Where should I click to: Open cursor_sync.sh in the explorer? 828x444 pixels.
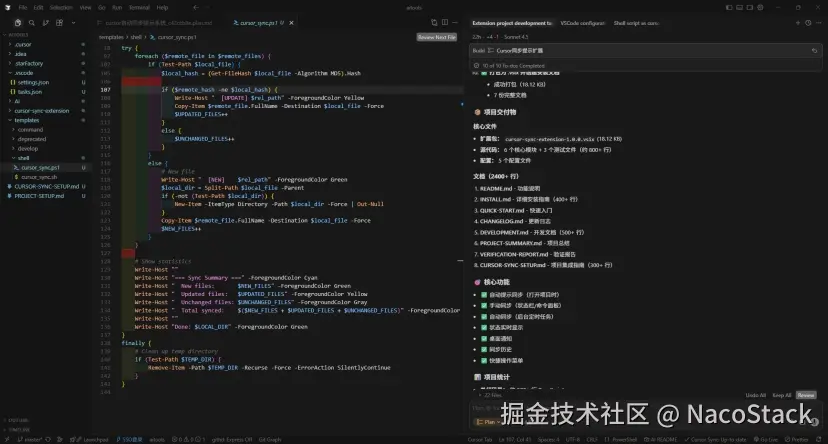pyautogui.click(x=39, y=177)
